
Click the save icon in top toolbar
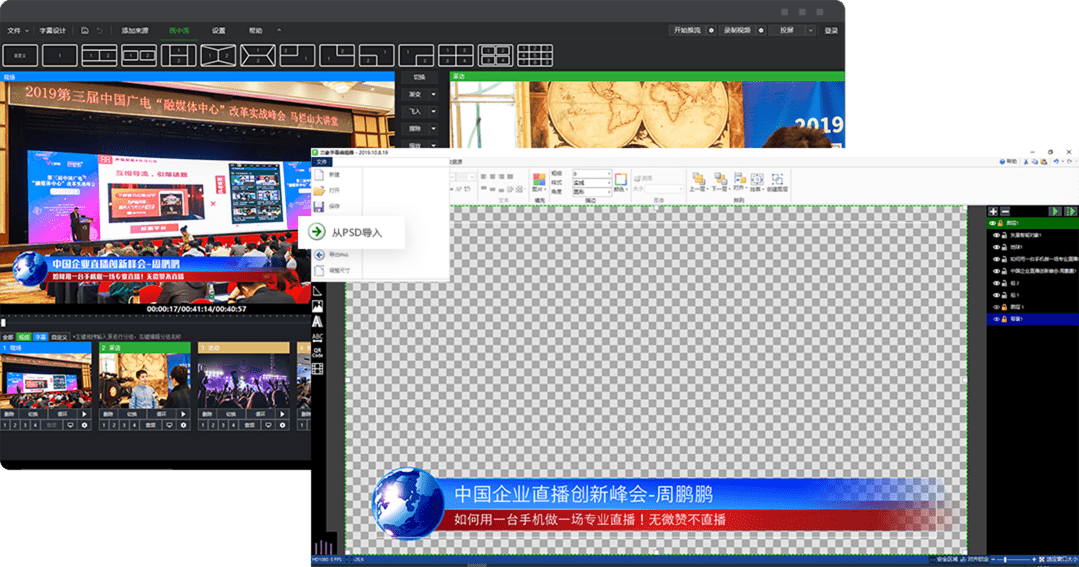86,31
